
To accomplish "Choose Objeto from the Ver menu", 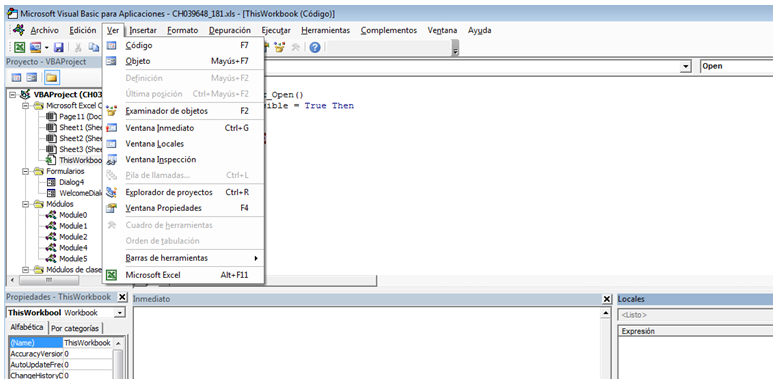I will click(x=183, y=61).
